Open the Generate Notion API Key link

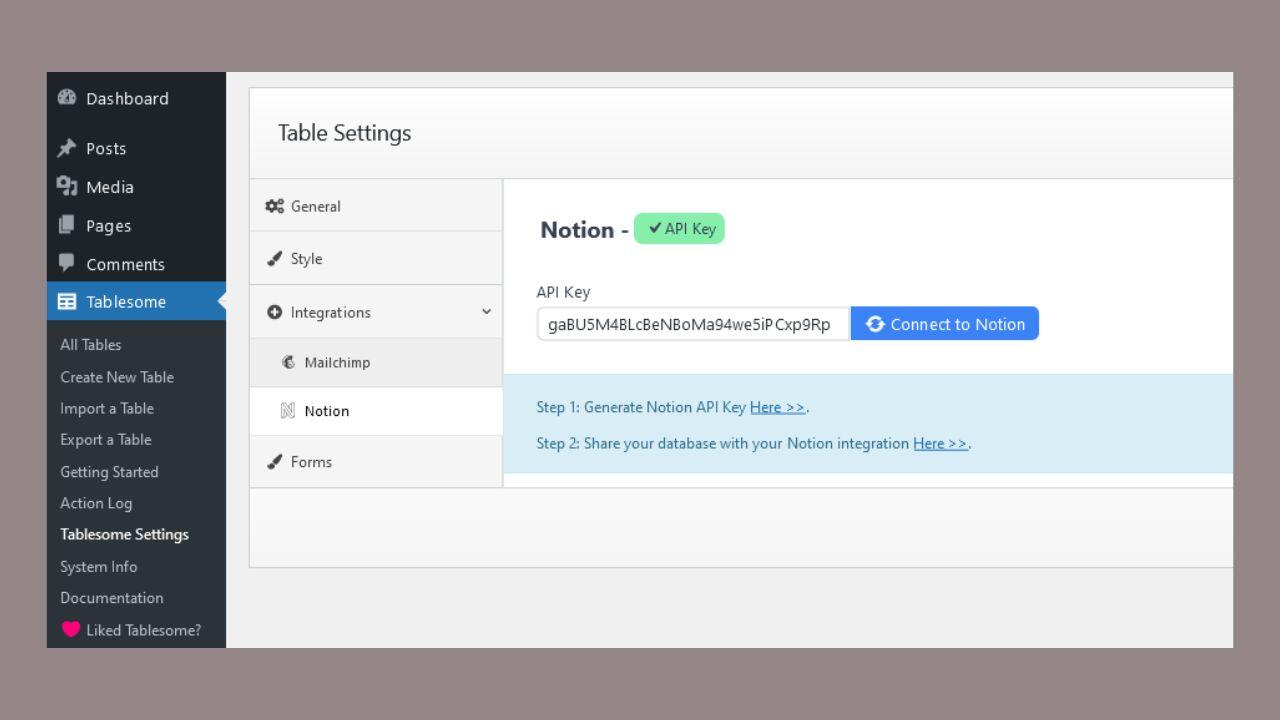coord(777,407)
